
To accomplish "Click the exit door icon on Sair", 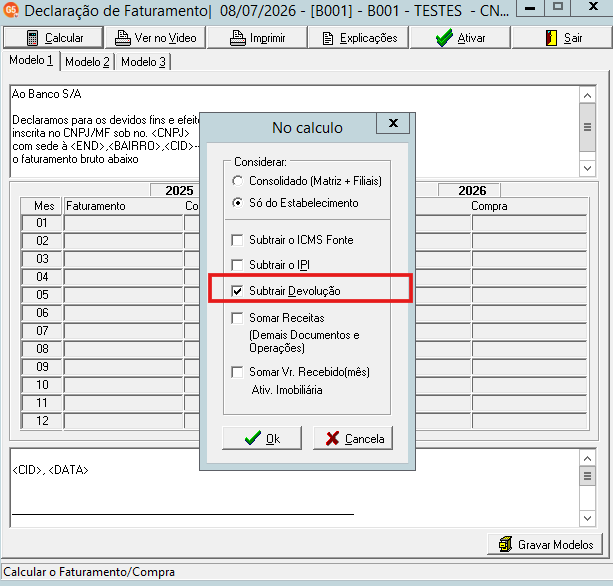I will [551, 38].
